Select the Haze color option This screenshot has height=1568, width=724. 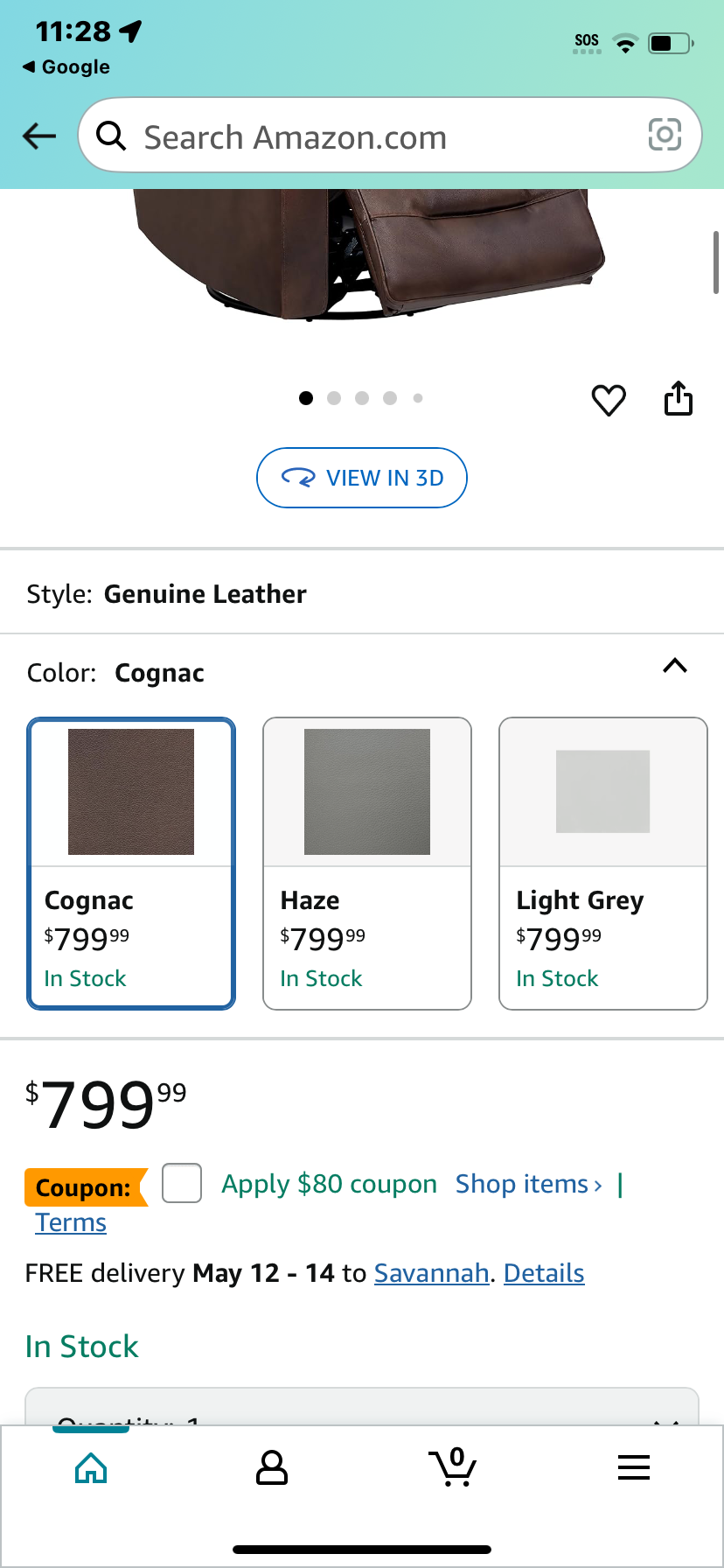click(x=367, y=864)
